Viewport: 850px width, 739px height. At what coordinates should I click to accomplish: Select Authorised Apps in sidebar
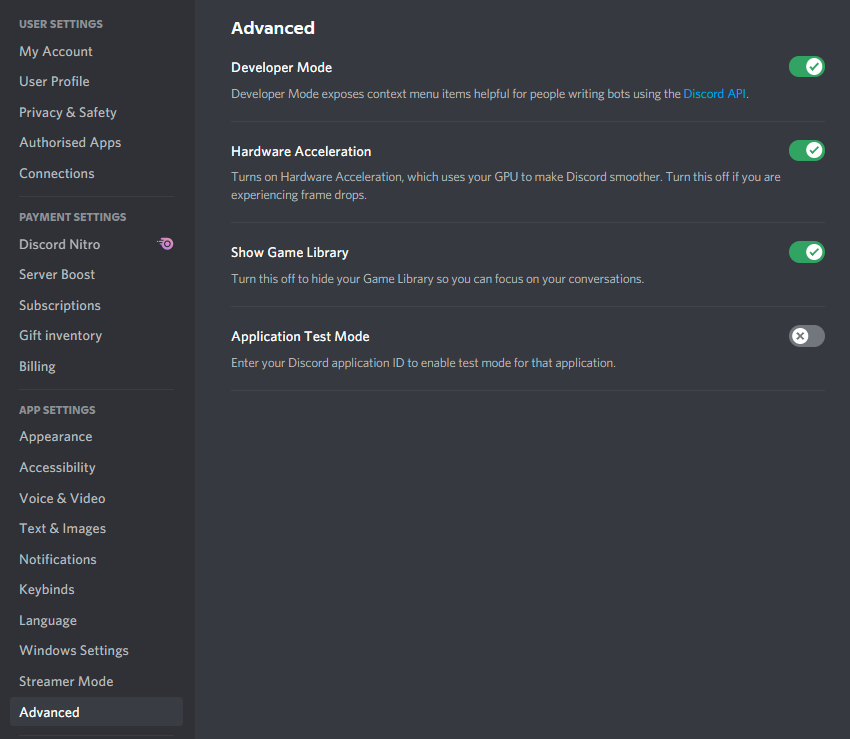[x=70, y=143]
